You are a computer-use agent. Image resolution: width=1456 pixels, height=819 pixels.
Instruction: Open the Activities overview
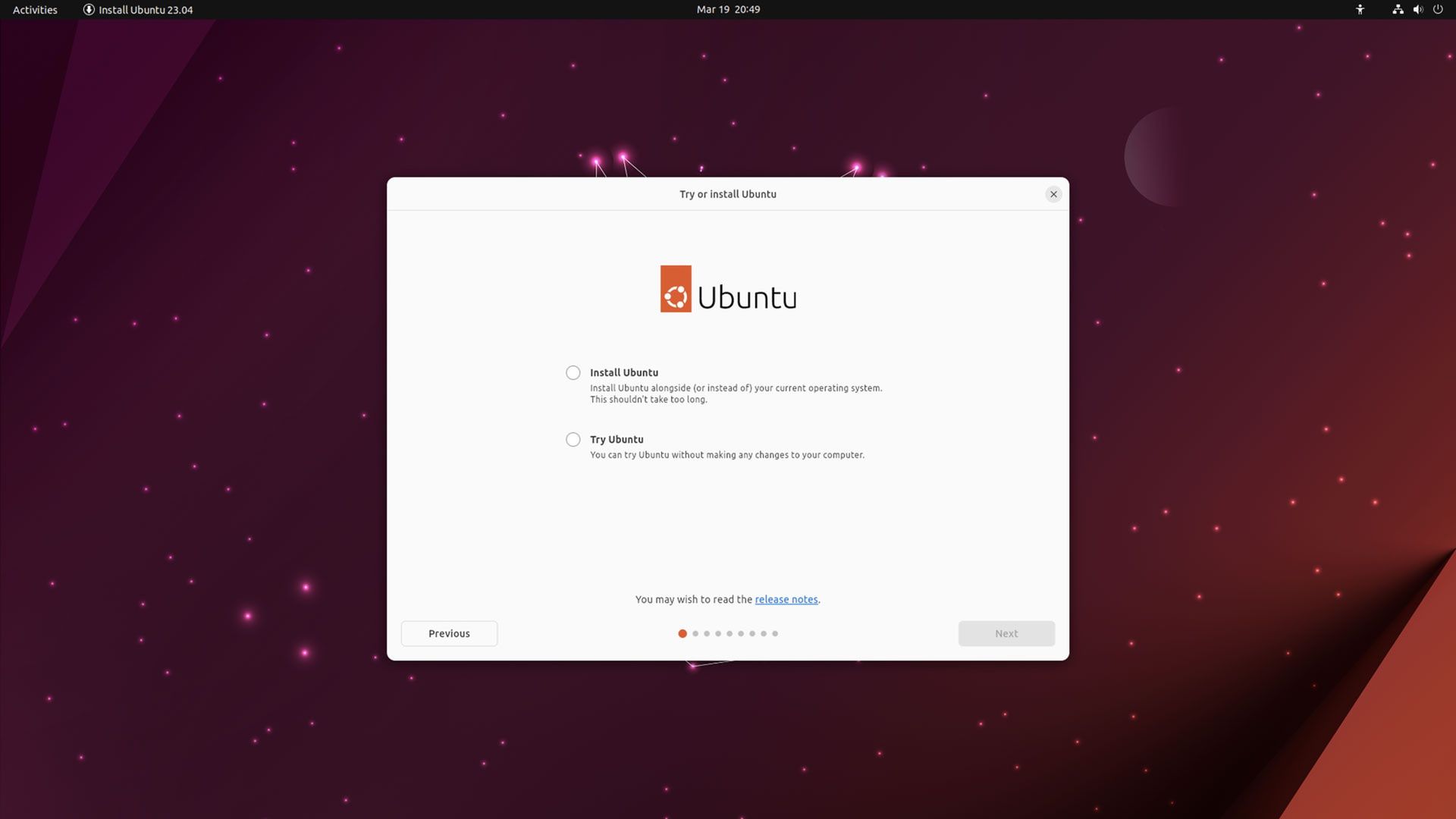tap(34, 10)
